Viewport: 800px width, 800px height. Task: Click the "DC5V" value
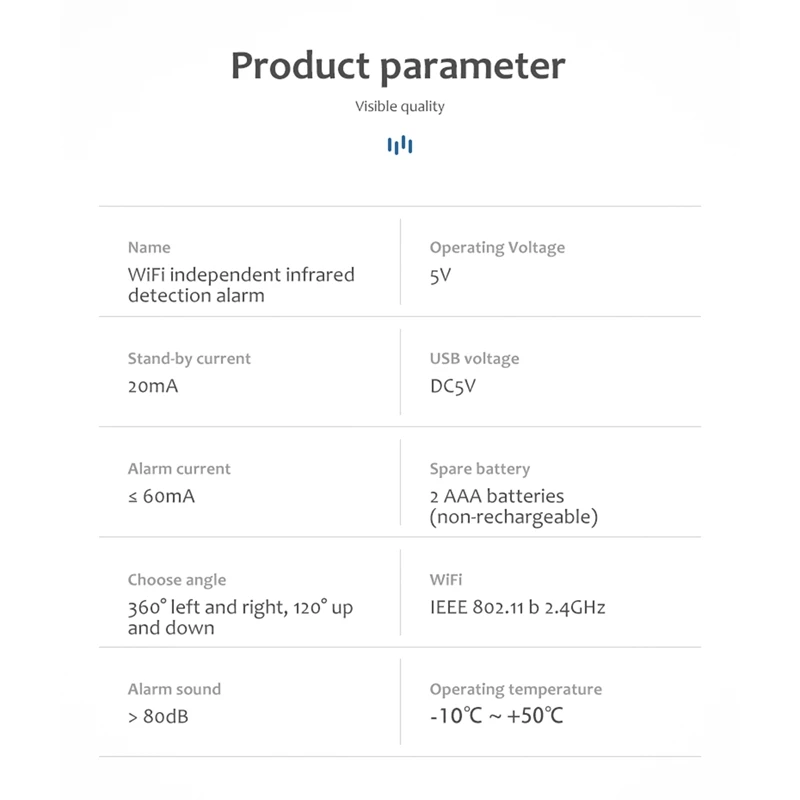pyautogui.click(x=453, y=386)
